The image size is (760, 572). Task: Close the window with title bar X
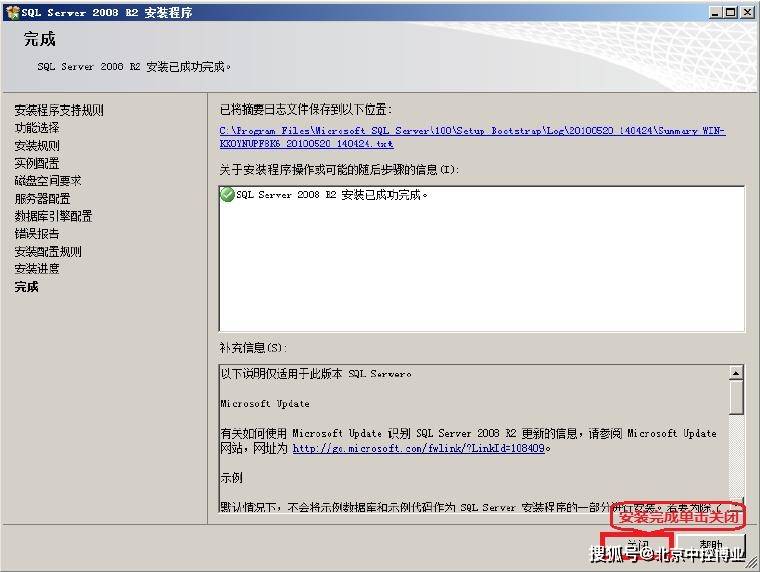pos(747,13)
